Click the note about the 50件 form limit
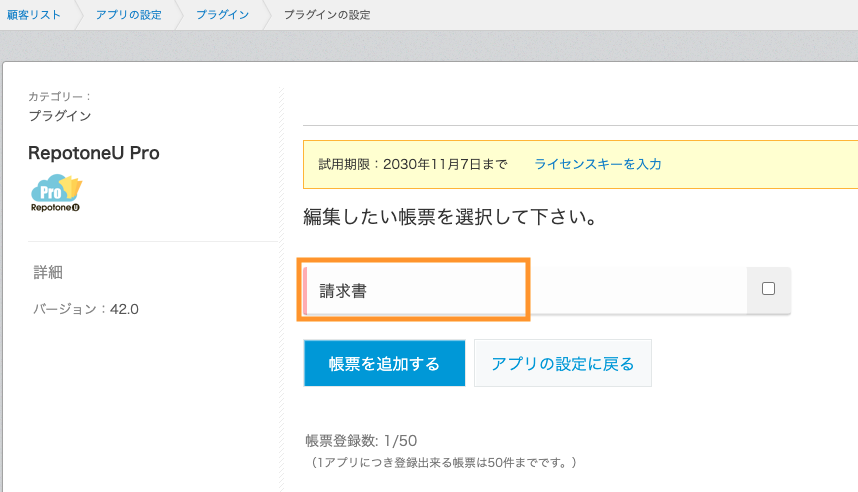858x492 pixels. 442,462
